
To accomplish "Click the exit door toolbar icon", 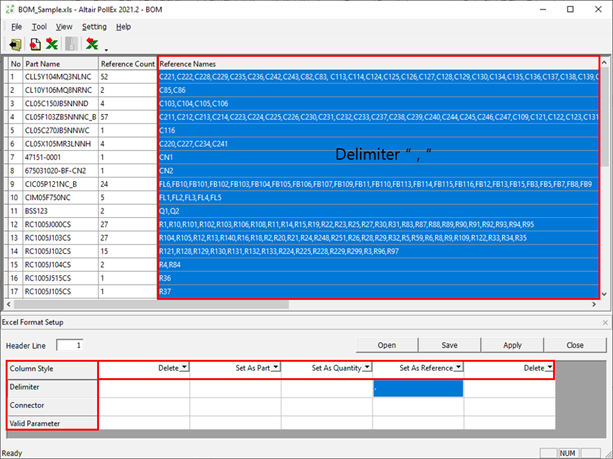I will [16, 44].
